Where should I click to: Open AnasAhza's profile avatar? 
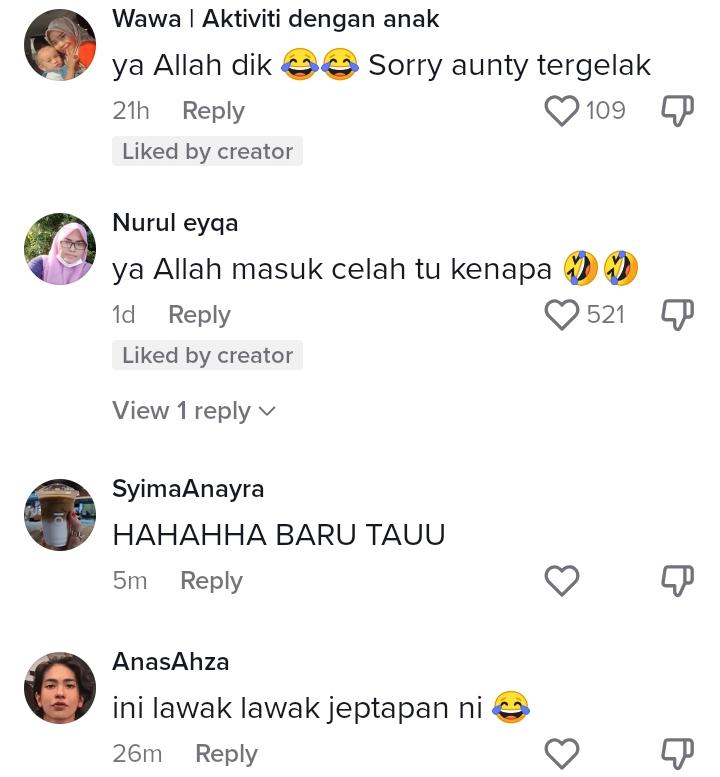tap(60, 688)
